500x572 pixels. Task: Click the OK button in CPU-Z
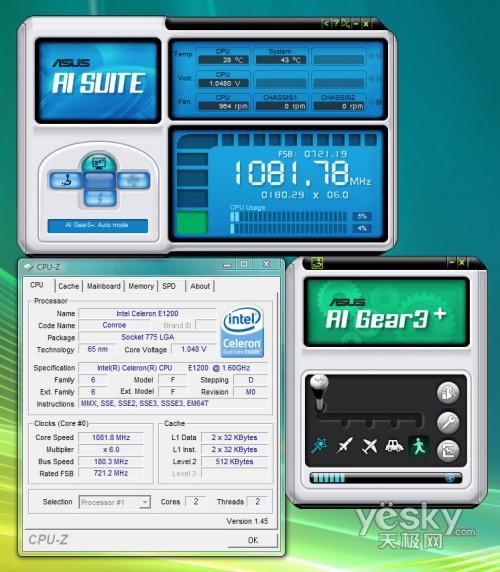tap(253, 540)
